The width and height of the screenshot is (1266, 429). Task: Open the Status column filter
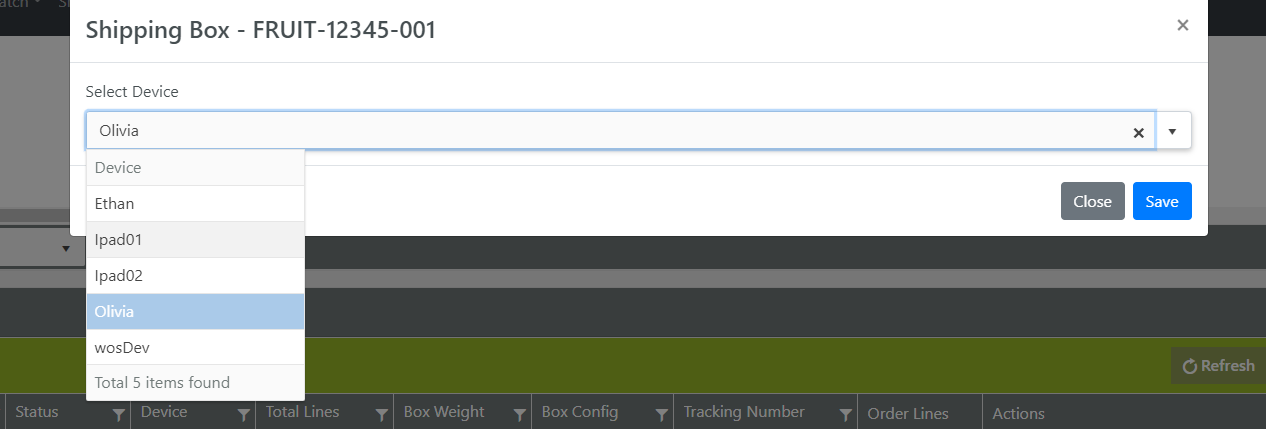coord(118,414)
